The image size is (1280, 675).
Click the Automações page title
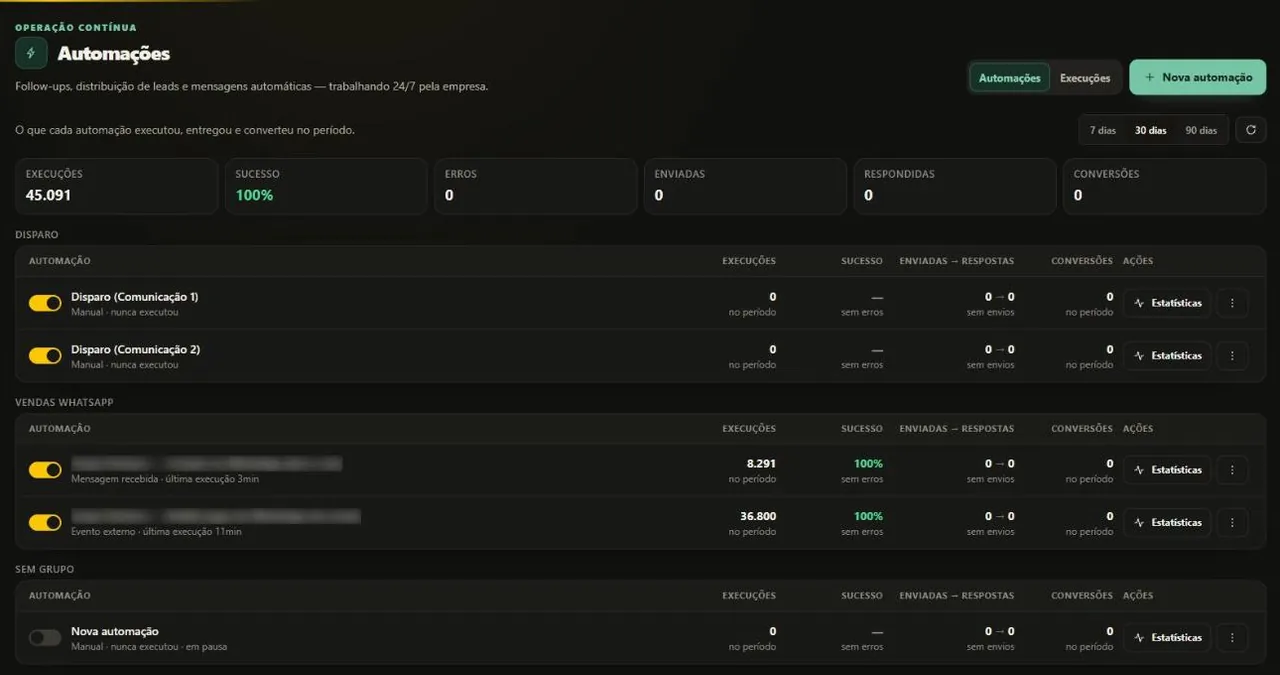pyautogui.click(x=114, y=54)
